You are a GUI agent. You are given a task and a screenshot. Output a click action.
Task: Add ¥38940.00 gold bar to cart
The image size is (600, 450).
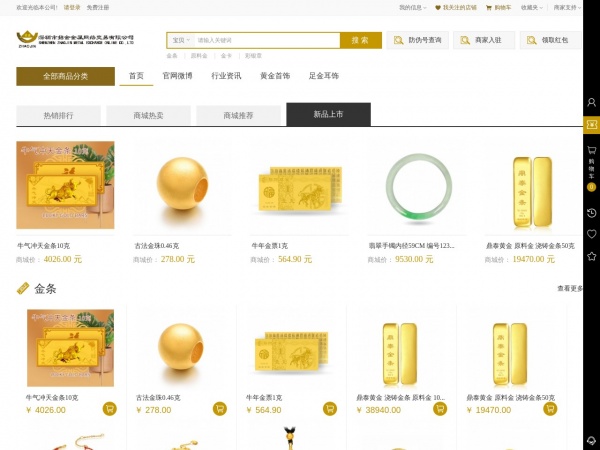click(x=440, y=409)
